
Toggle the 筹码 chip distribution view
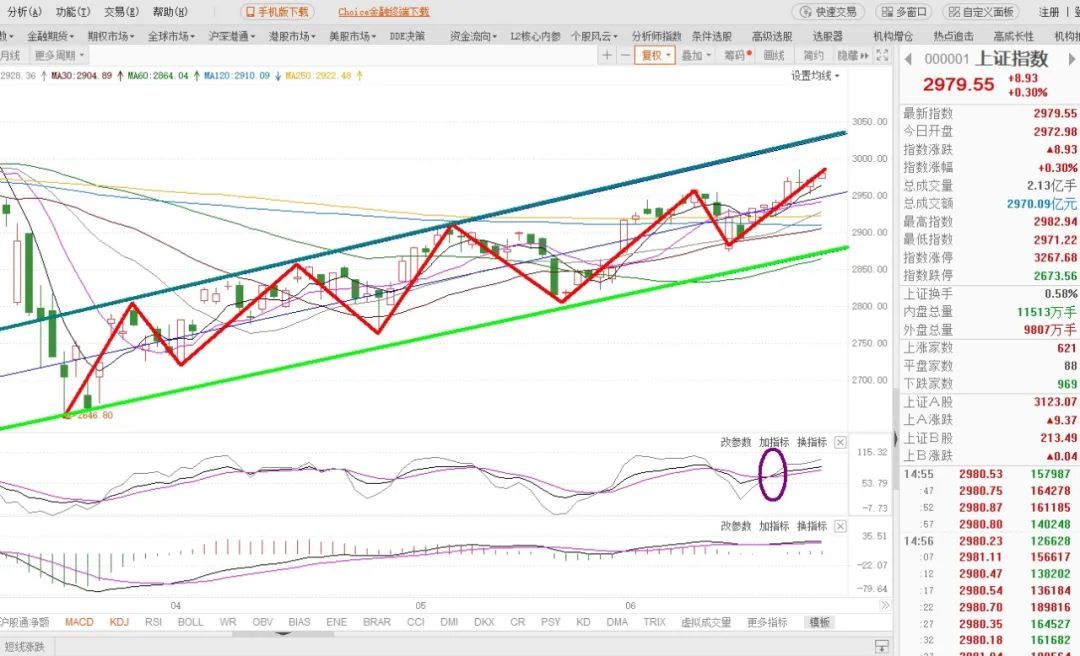pos(737,55)
